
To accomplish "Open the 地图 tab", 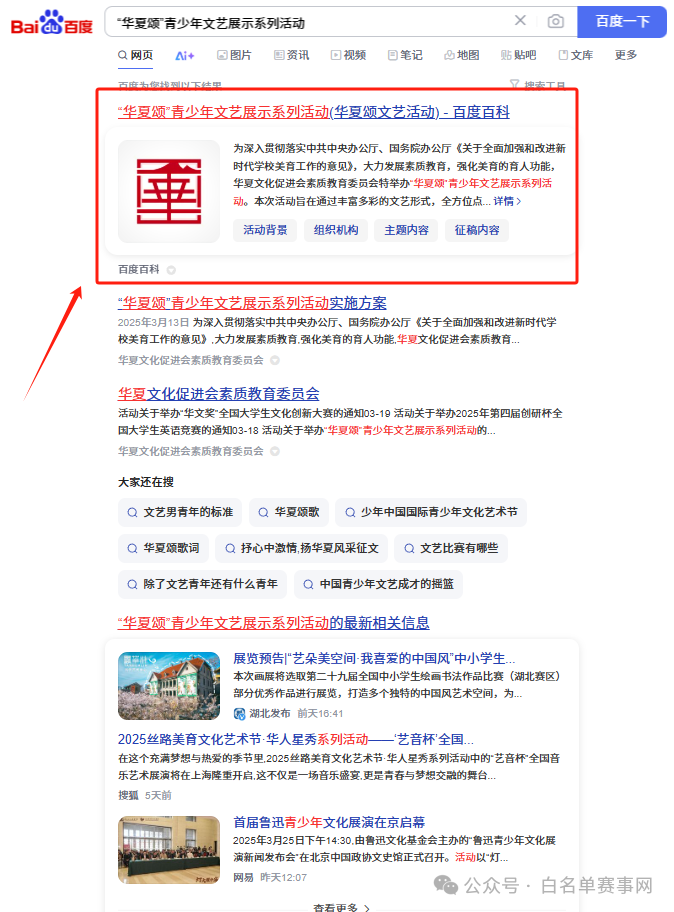I will pos(462,55).
